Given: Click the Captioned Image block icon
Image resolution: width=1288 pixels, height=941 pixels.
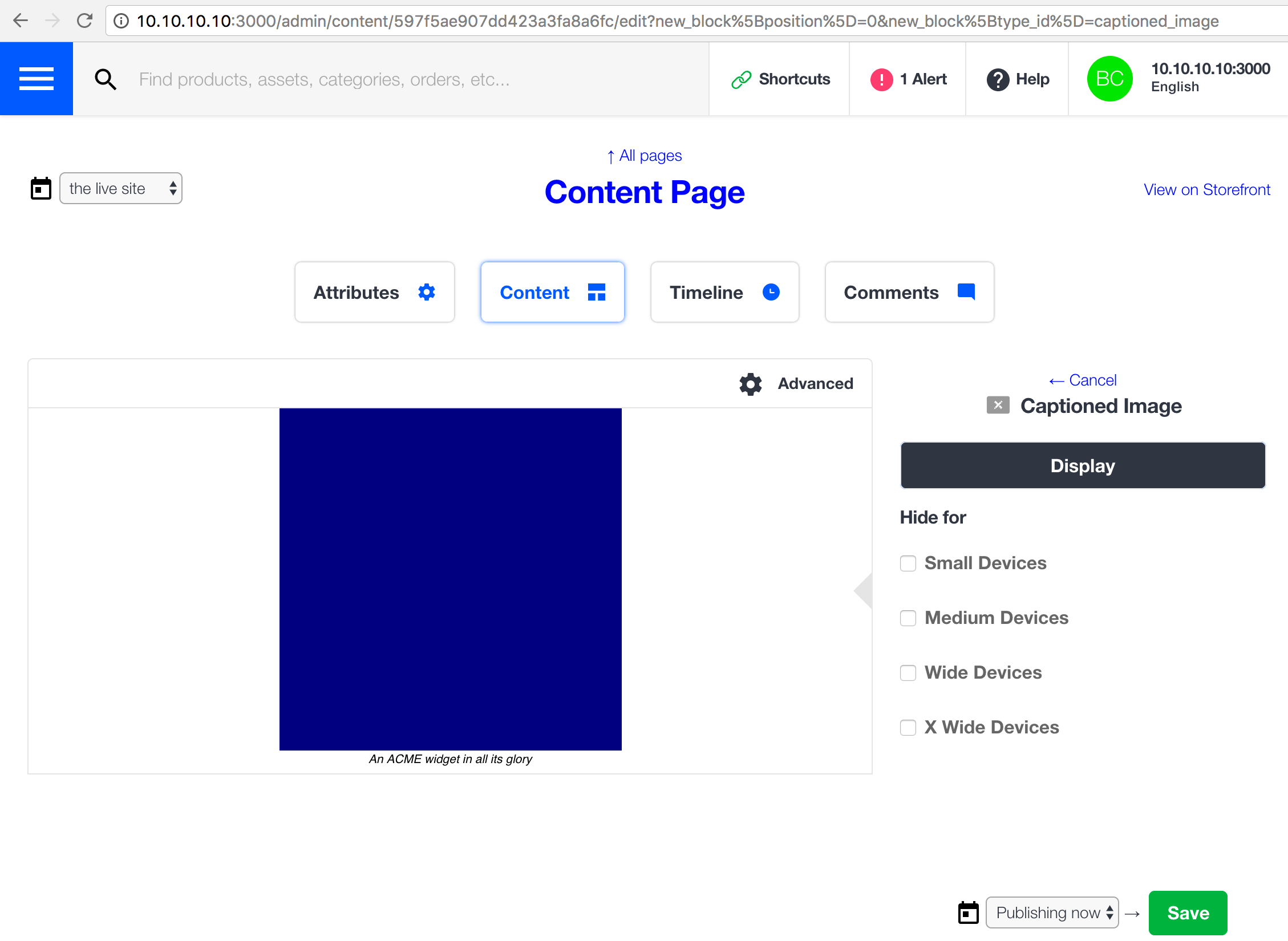Looking at the screenshot, I should click(998, 405).
